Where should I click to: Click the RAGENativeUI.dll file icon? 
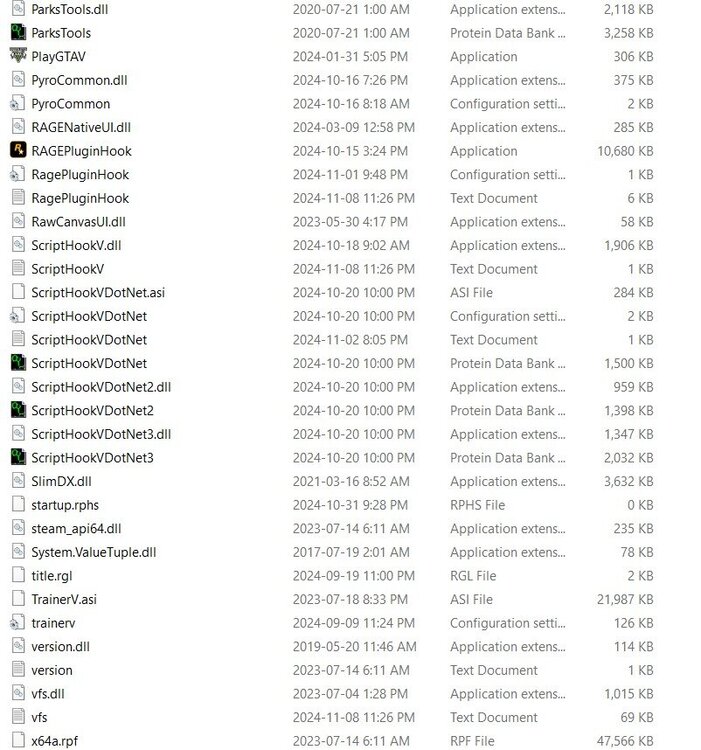click(18, 126)
